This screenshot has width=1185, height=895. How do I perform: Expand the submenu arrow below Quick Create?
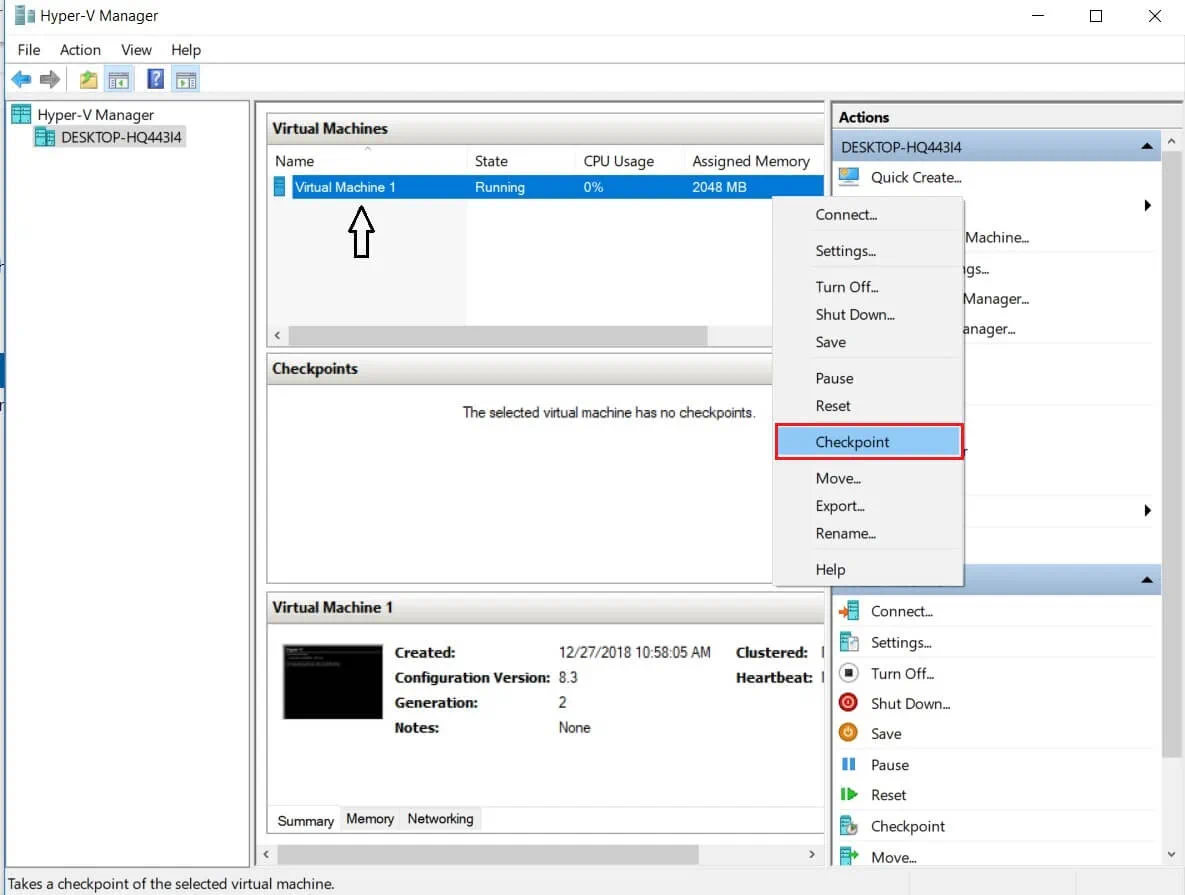coord(1147,206)
